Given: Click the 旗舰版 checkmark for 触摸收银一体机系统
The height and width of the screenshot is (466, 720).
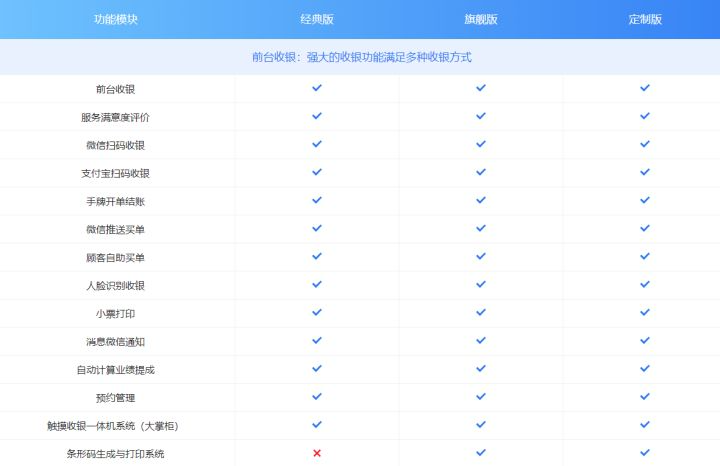Looking at the screenshot, I should (481, 425).
